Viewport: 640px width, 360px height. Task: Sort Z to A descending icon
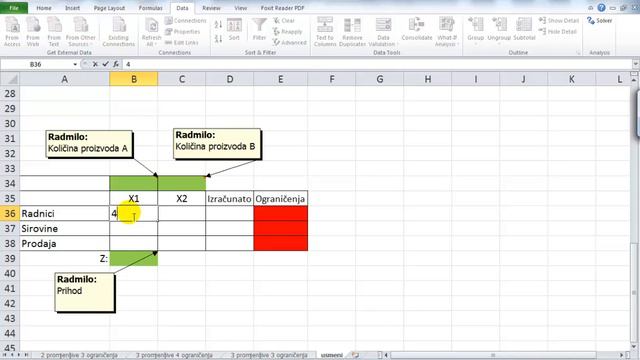click(218, 39)
